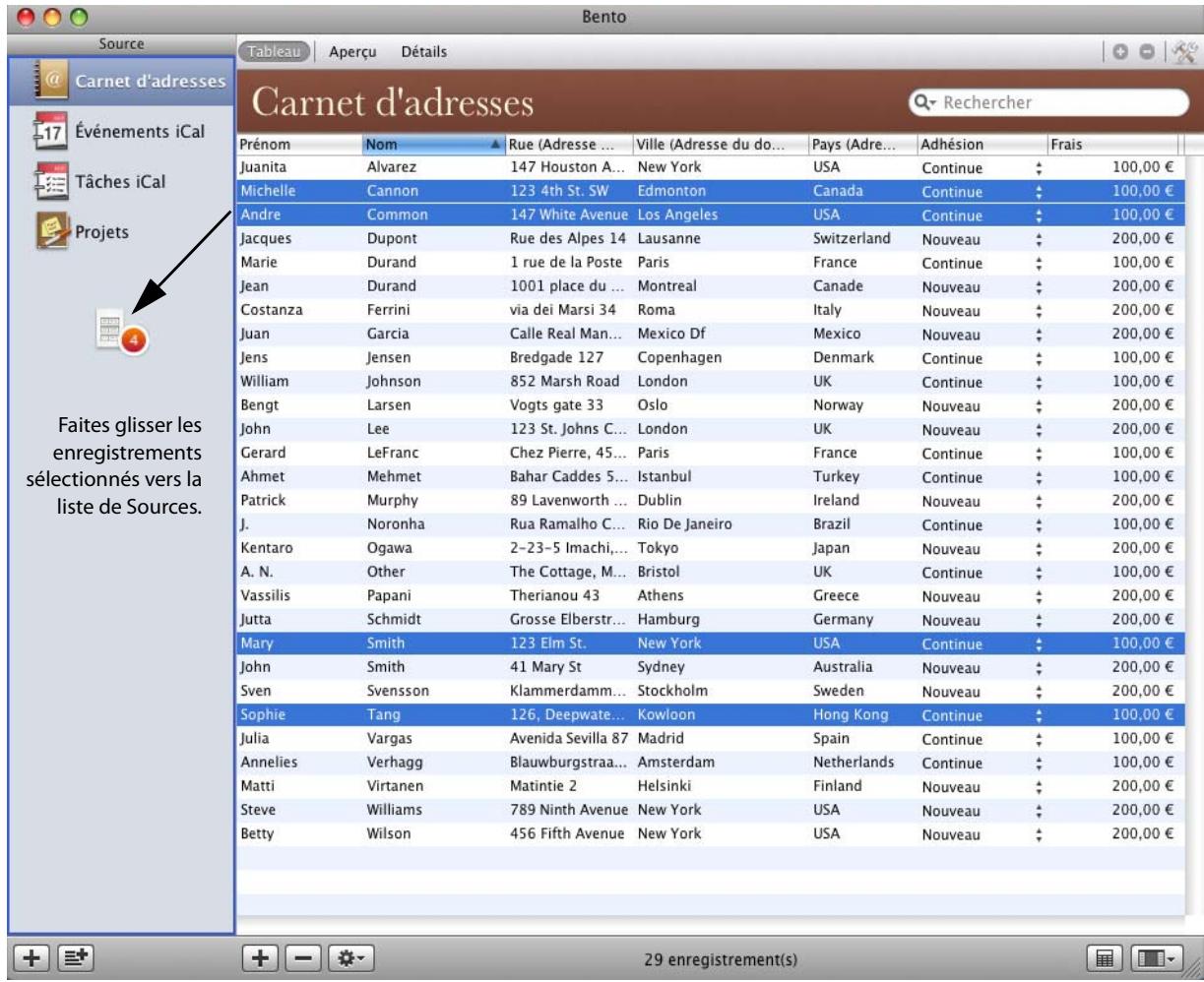Open the customize tools icon at top right
Screen dimensions: 1204x982
(1184, 51)
